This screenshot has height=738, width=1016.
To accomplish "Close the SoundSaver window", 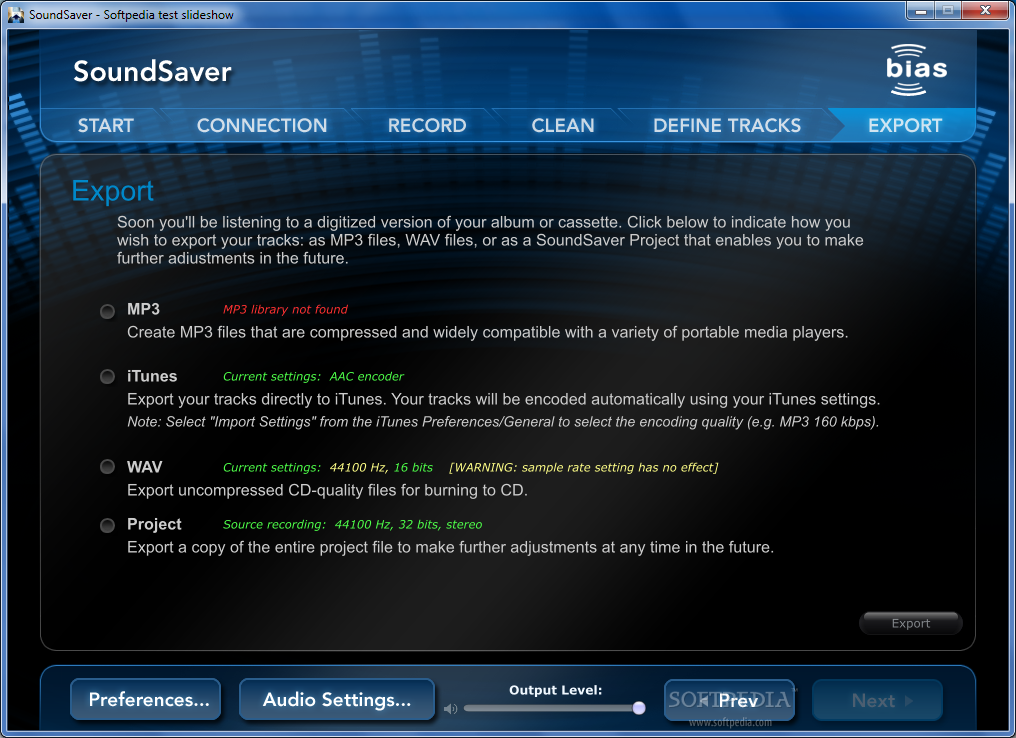I will click(985, 10).
